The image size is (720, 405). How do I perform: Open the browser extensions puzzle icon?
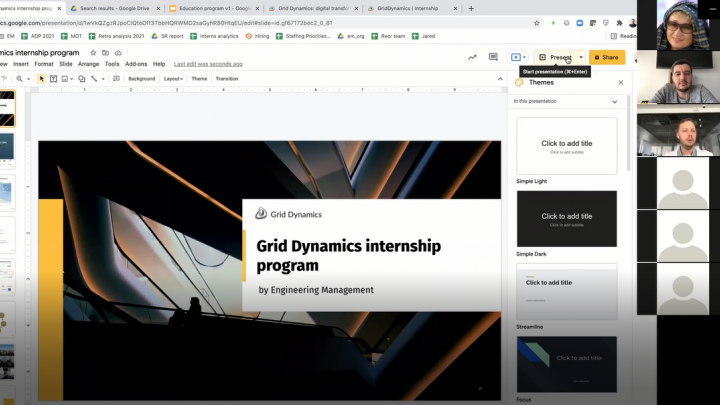click(x=619, y=23)
